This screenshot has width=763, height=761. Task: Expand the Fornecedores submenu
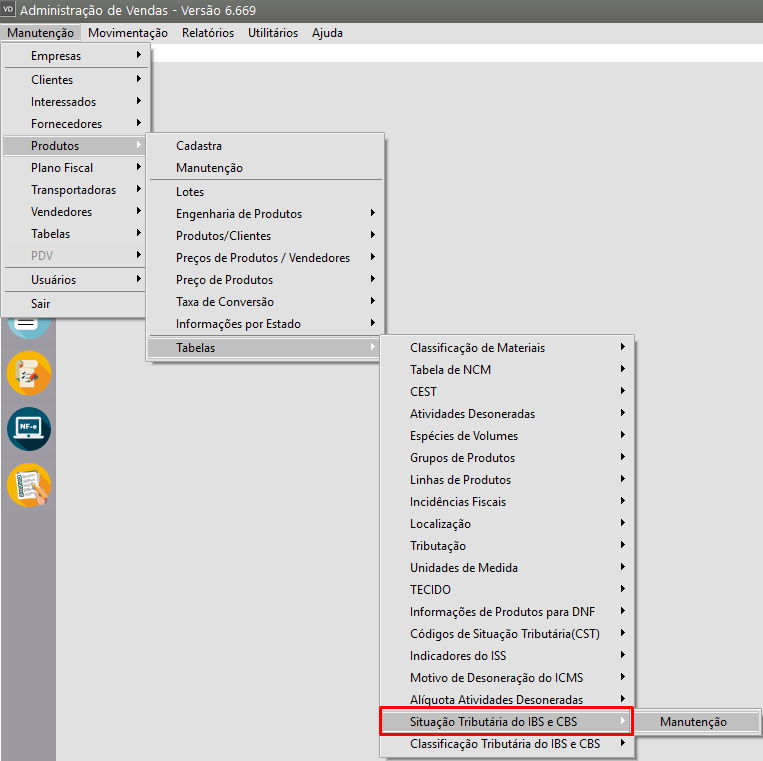click(x=66, y=124)
